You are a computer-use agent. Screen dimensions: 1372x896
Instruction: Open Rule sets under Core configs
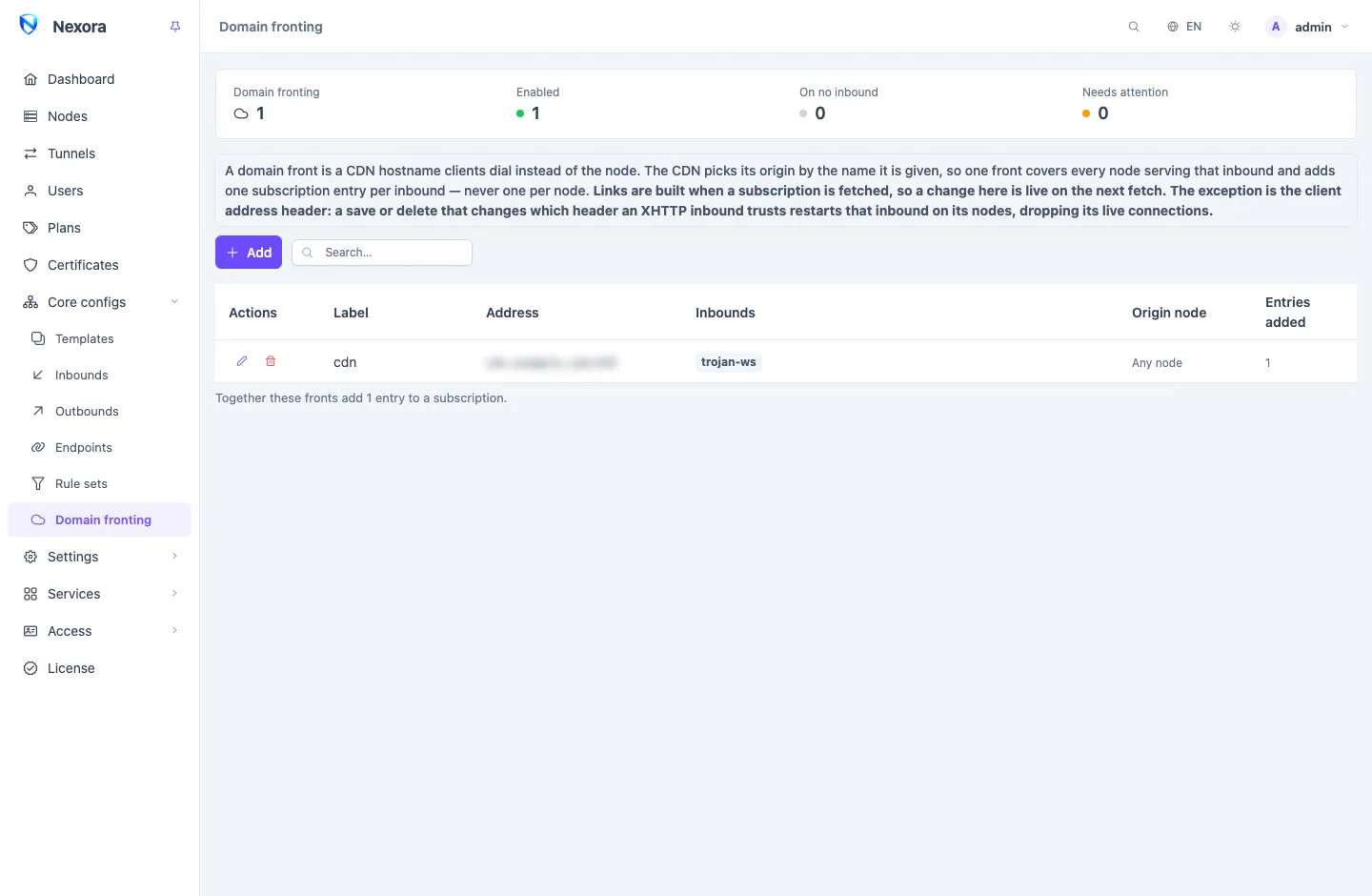pos(99,483)
